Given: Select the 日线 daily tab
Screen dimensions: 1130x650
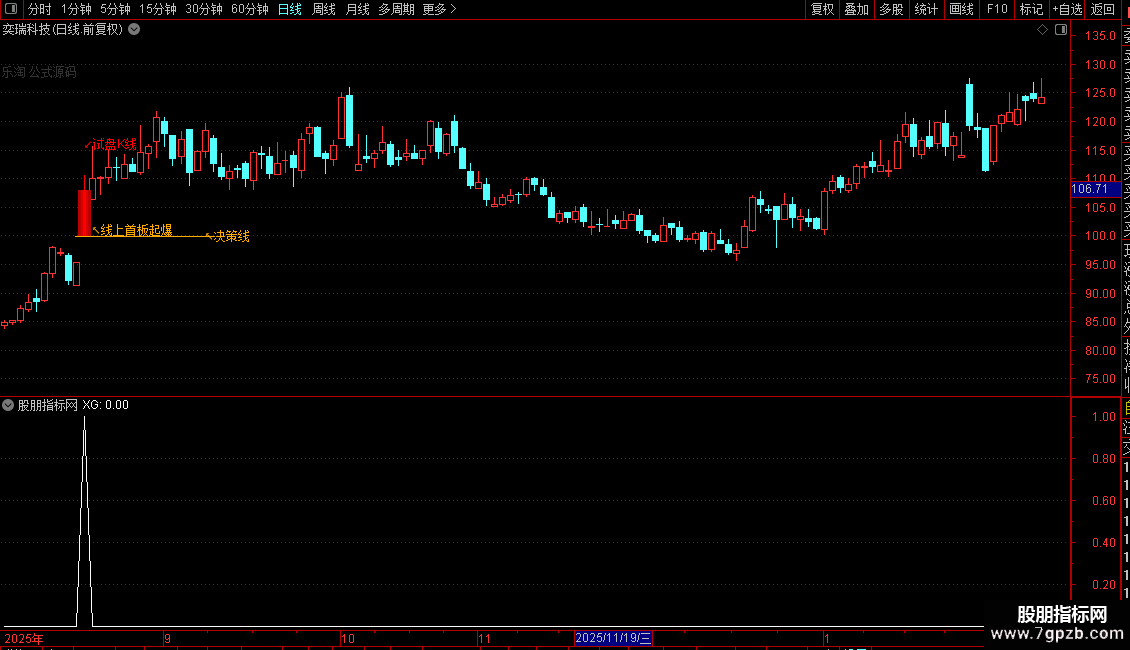Looking at the screenshot, I should coord(290,9).
